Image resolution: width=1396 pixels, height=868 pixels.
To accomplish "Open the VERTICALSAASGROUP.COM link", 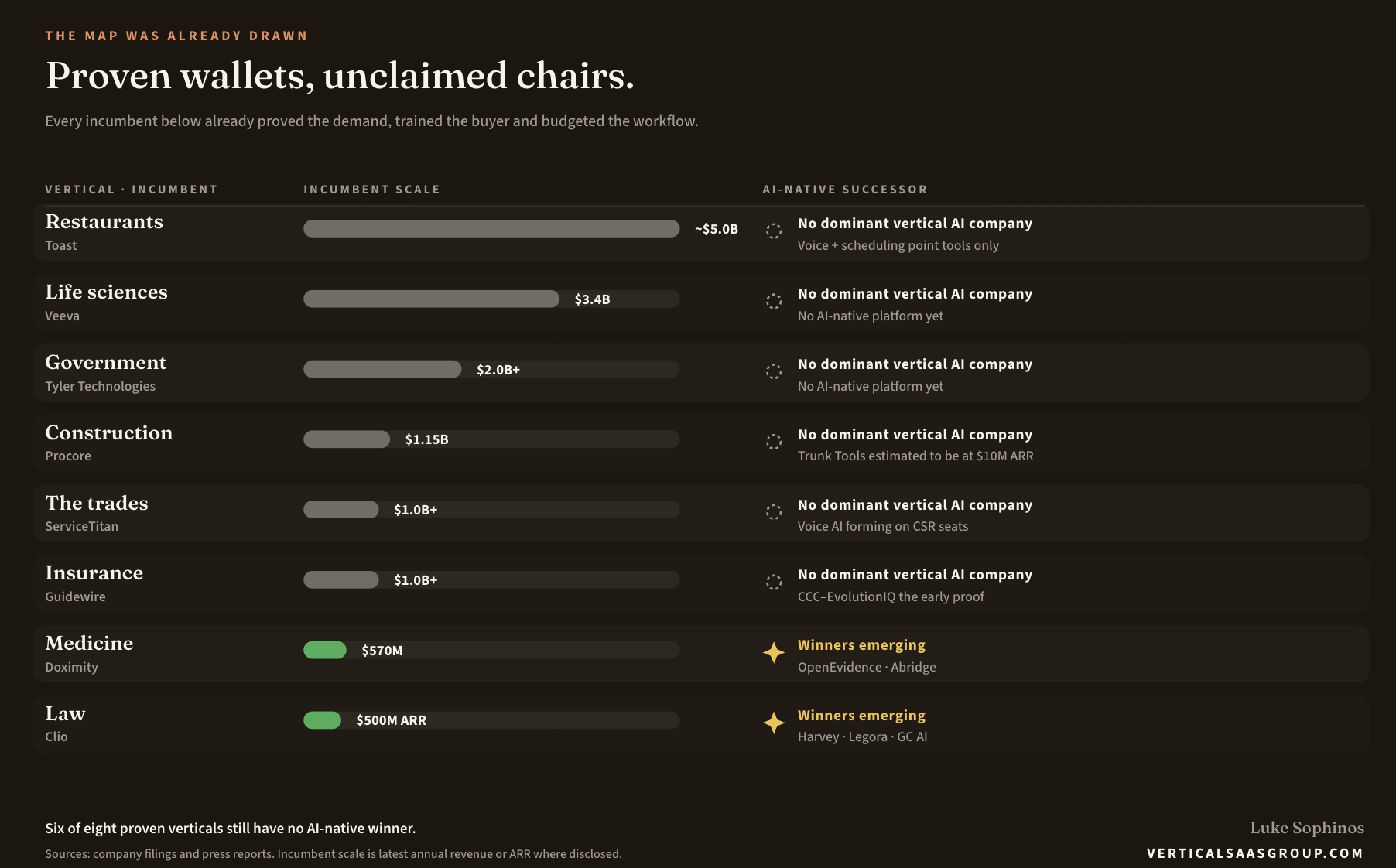I will tap(1255, 853).
